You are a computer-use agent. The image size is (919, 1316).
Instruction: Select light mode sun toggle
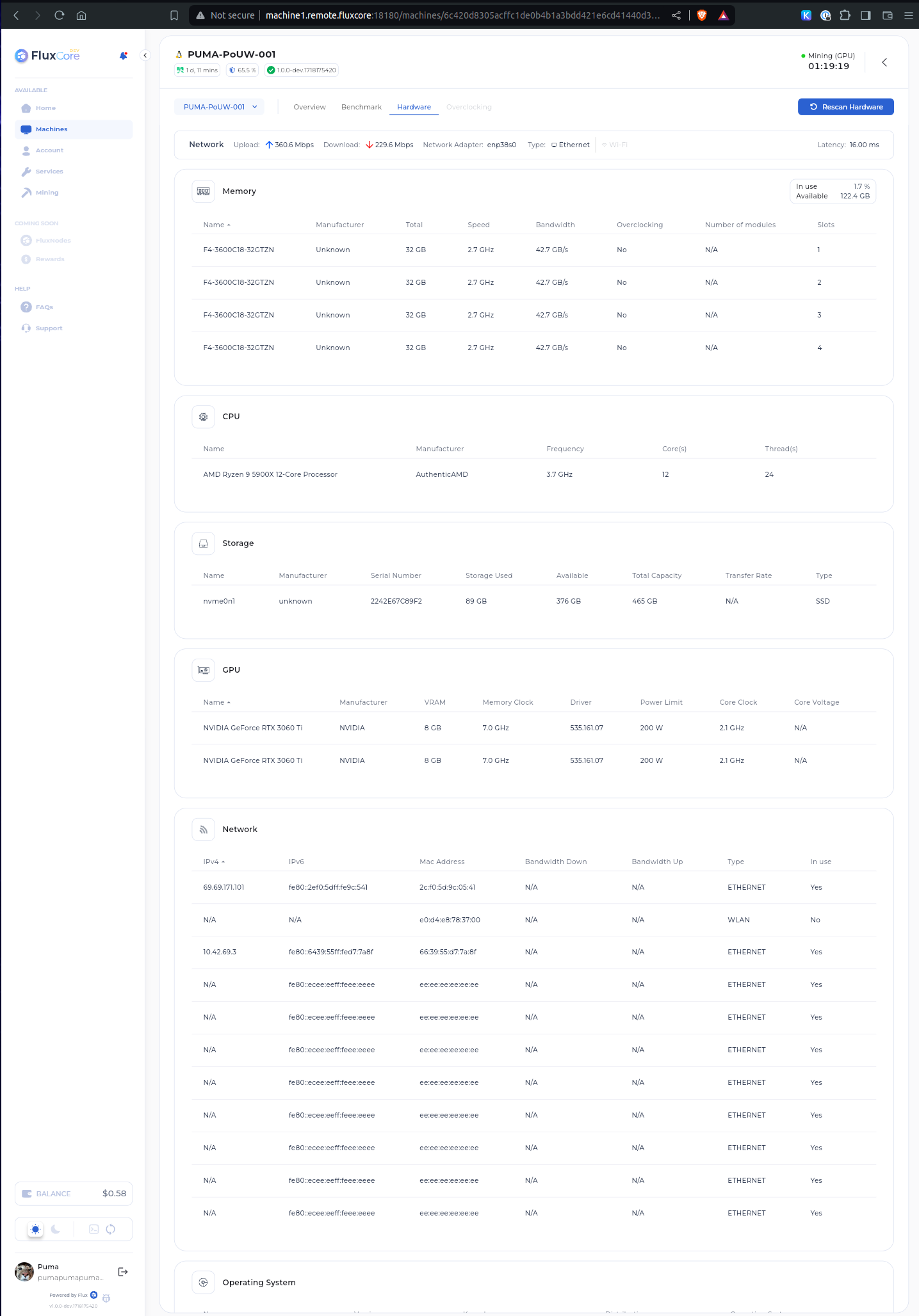(x=36, y=1229)
